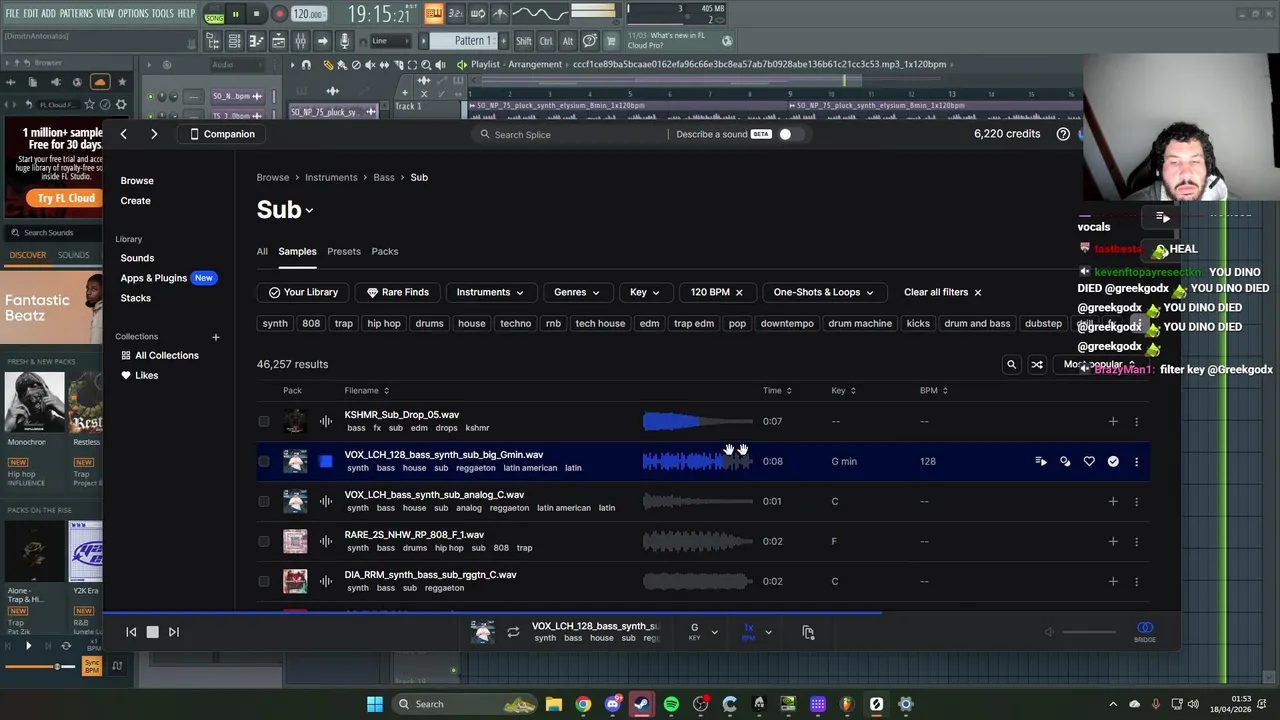Click the Instruments breadcrumb link
Image resolution: width=1280 pixels, height=720 pixels.
tap(331, 177)
